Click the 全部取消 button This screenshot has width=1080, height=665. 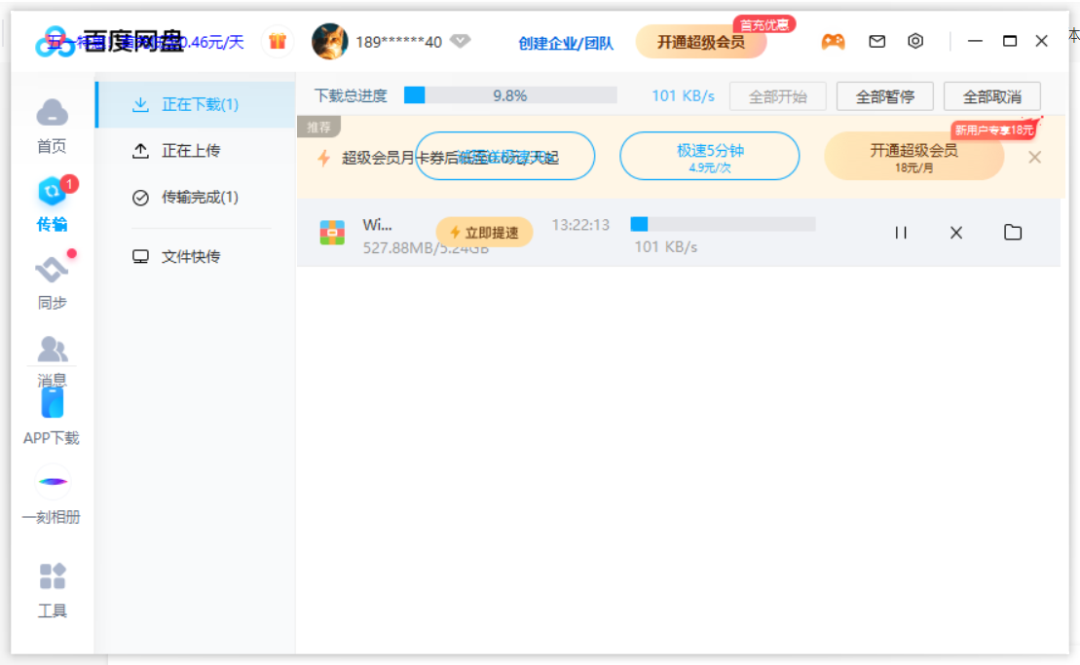pyautogui.click(x=992, y=97)
